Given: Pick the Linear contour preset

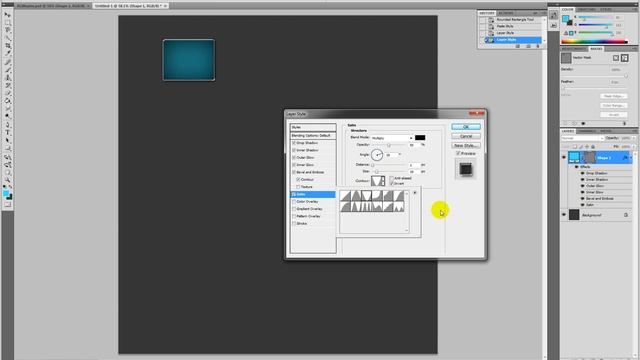Looking at the screenshot, I should point(345,196).
